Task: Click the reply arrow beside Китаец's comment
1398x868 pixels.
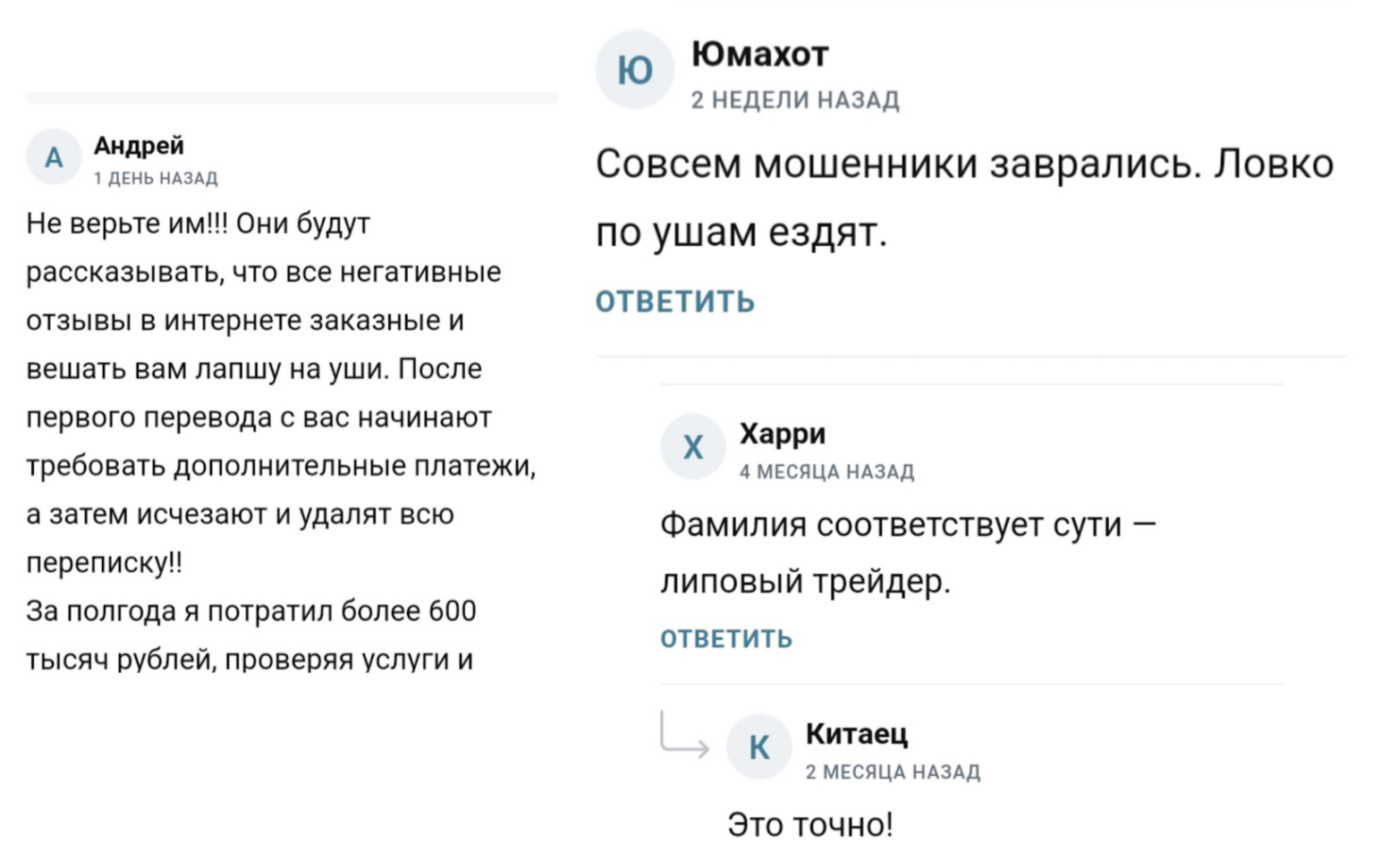Action: point(683,735)
